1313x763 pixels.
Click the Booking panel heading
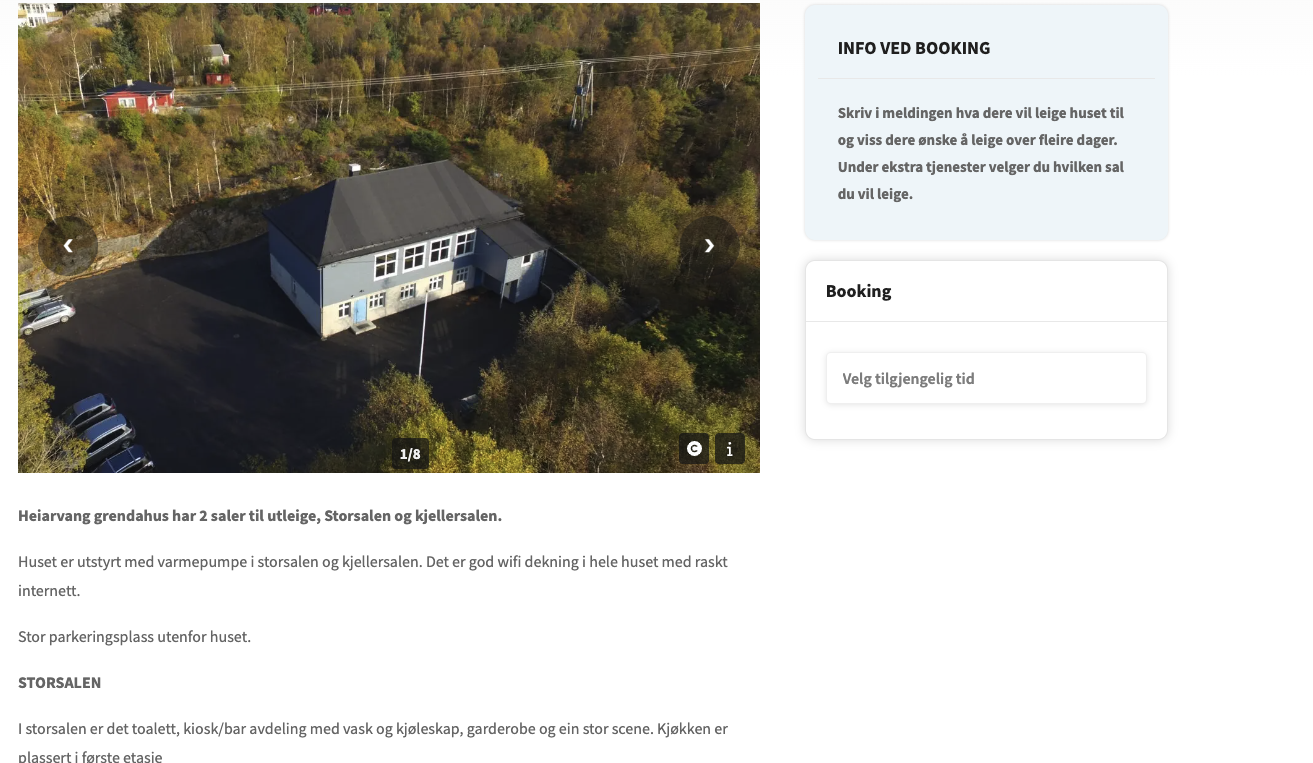coord(858,291)
